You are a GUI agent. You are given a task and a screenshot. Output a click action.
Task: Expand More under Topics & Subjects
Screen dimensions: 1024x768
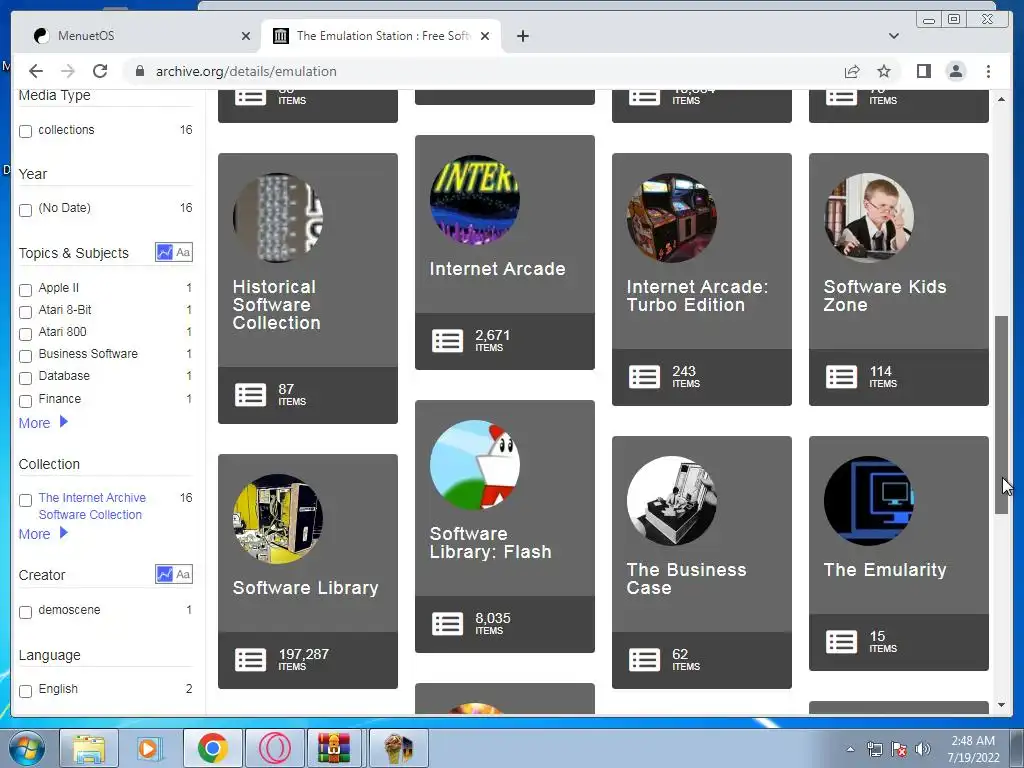(x=43, y=423)
